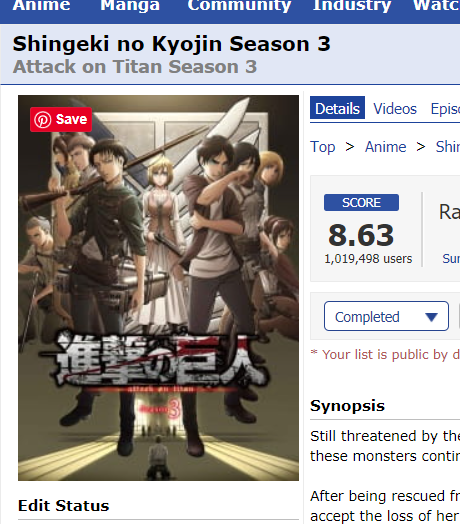The height and width of the screenshot is (524, 460).
Task: Click the Anime breadcrumb link
Action: click(x=385, y=147)
